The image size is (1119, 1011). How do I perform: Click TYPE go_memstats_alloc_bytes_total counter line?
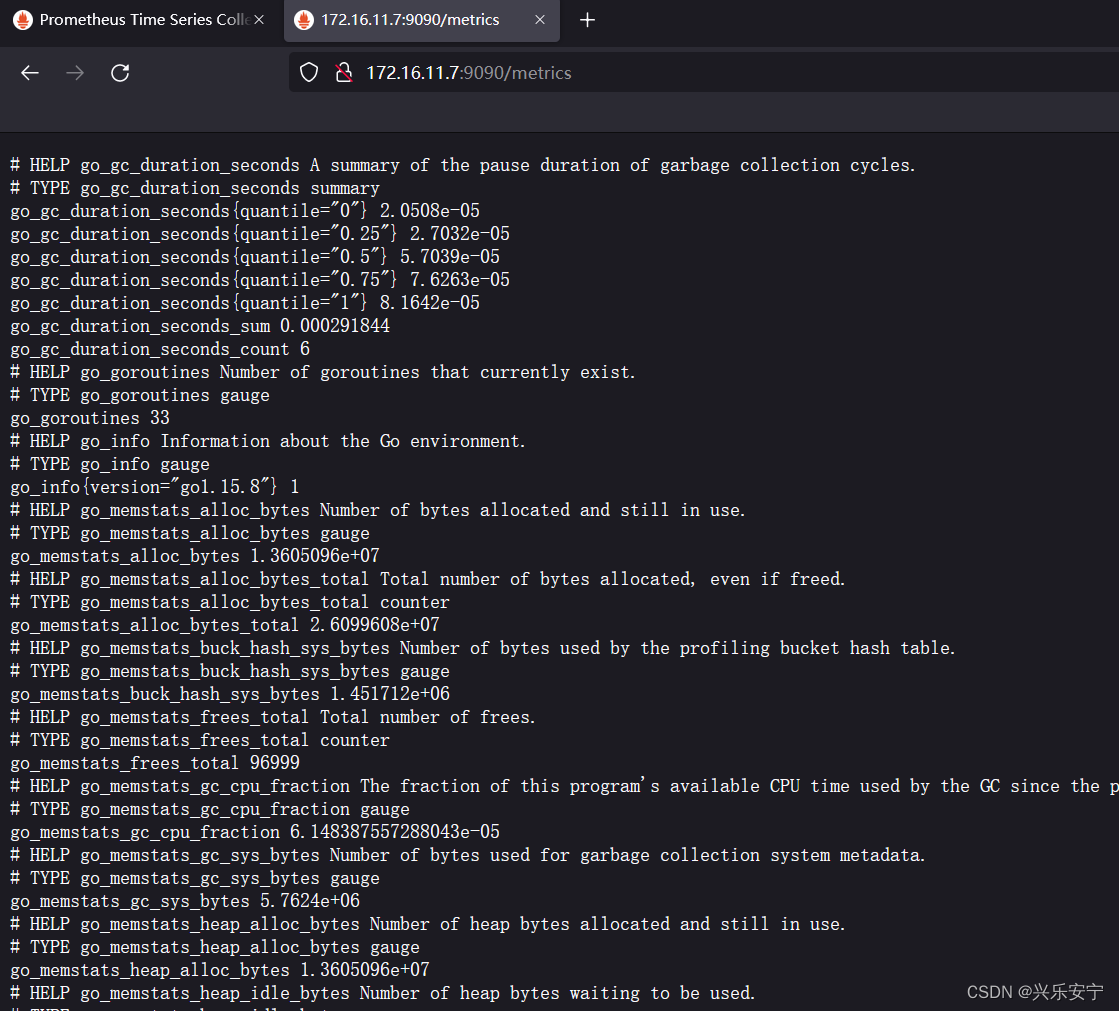[230, 602]
